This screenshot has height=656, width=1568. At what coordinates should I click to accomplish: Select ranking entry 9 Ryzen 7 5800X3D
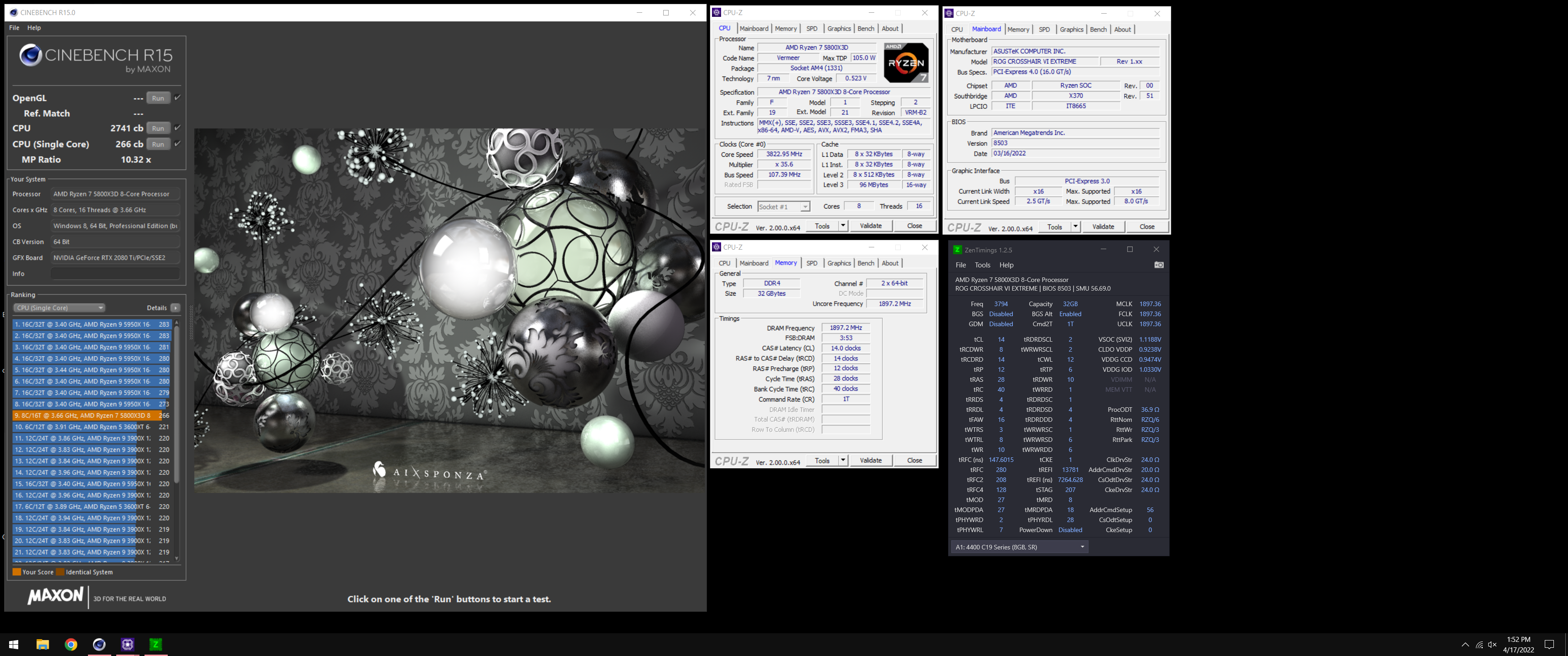92,415
